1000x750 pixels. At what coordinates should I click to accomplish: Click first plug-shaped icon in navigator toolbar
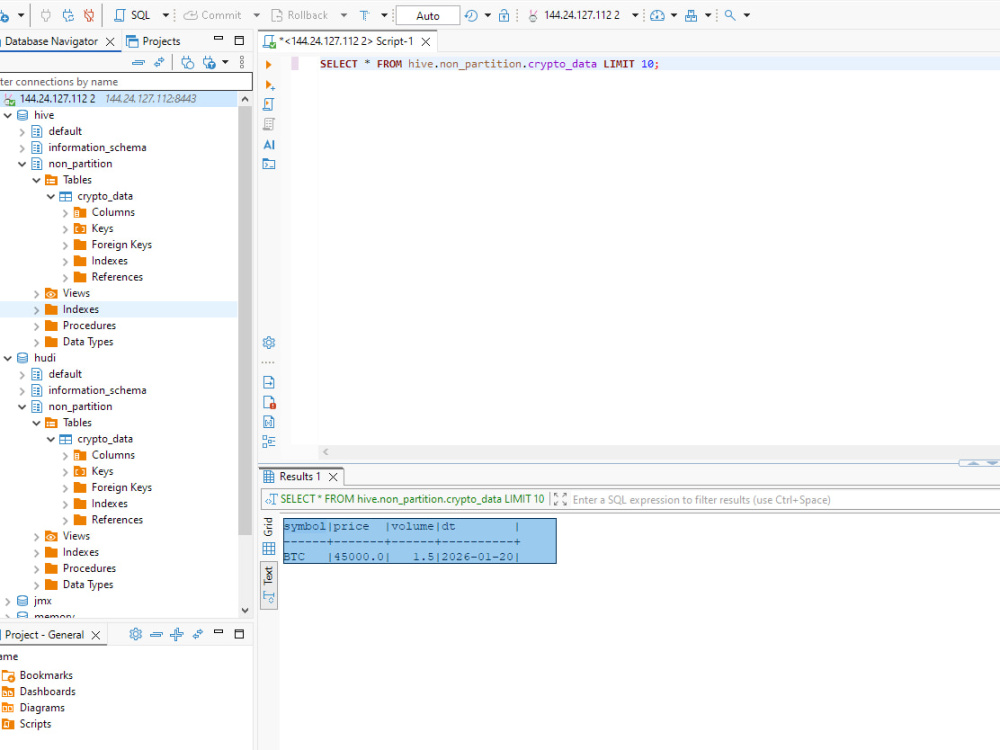(x=187, y=62)
